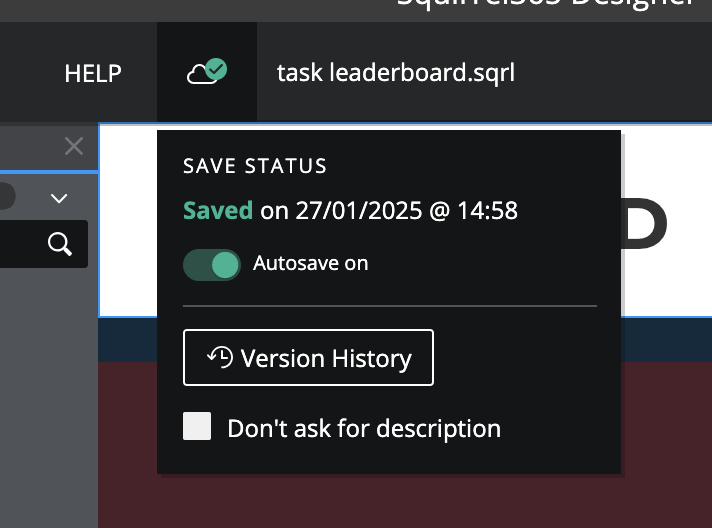Click the Autosave on label
712x528 pixels.
(311, 263)
